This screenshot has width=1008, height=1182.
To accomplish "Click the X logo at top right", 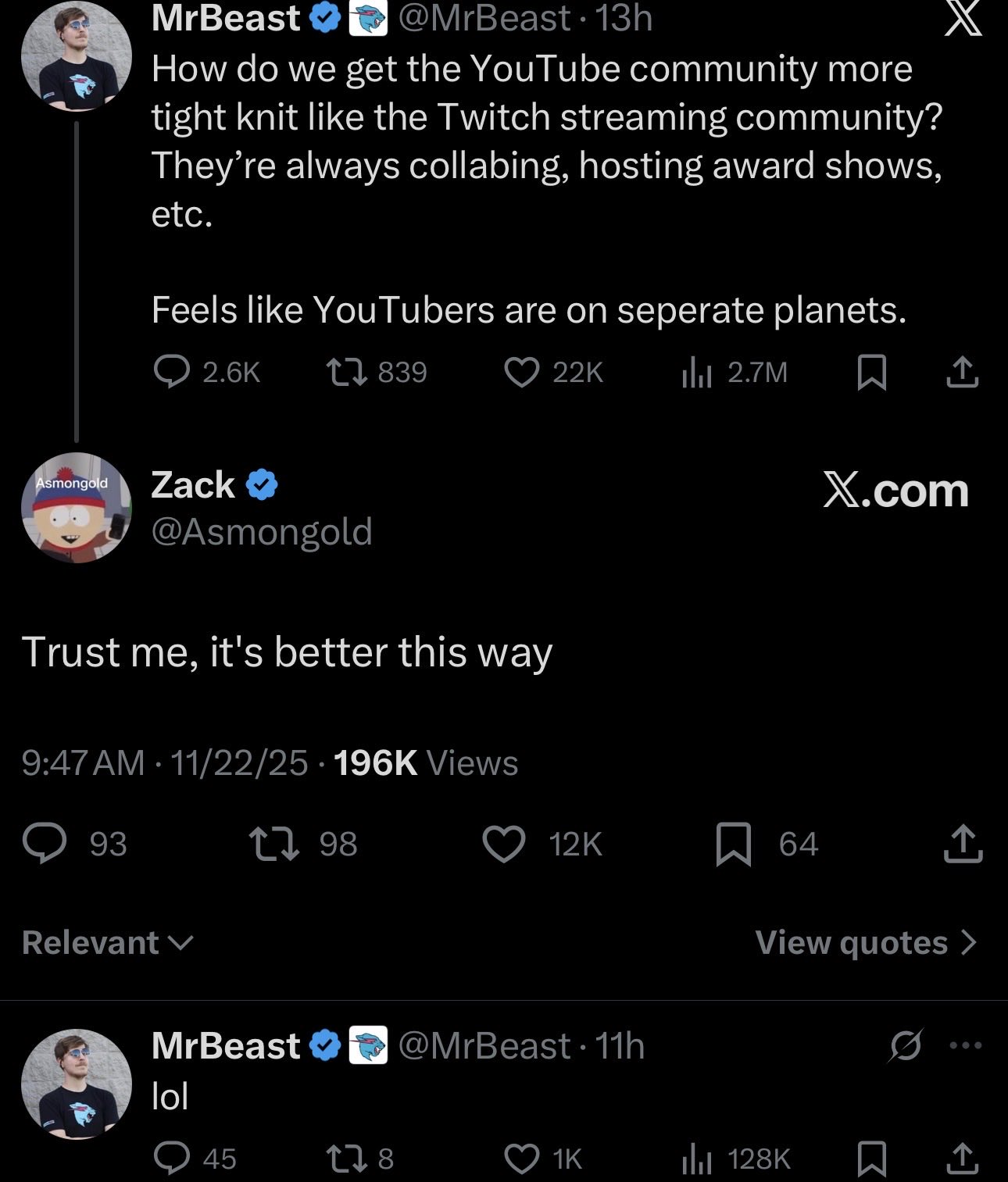I will pos(963,19).
